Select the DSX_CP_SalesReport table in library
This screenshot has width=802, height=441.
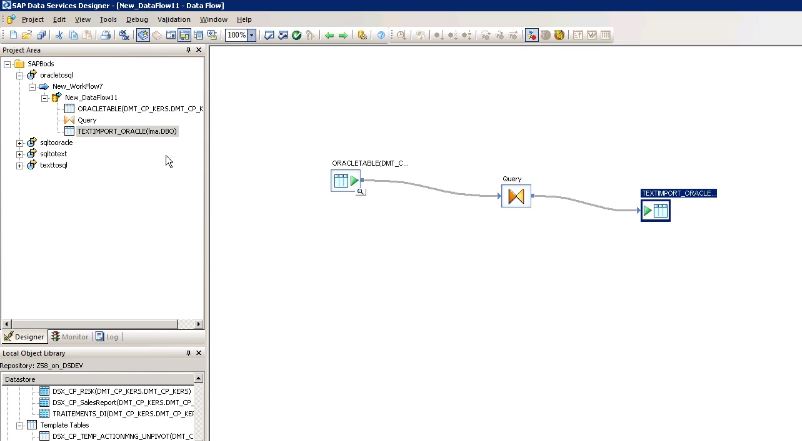[122, 403]
